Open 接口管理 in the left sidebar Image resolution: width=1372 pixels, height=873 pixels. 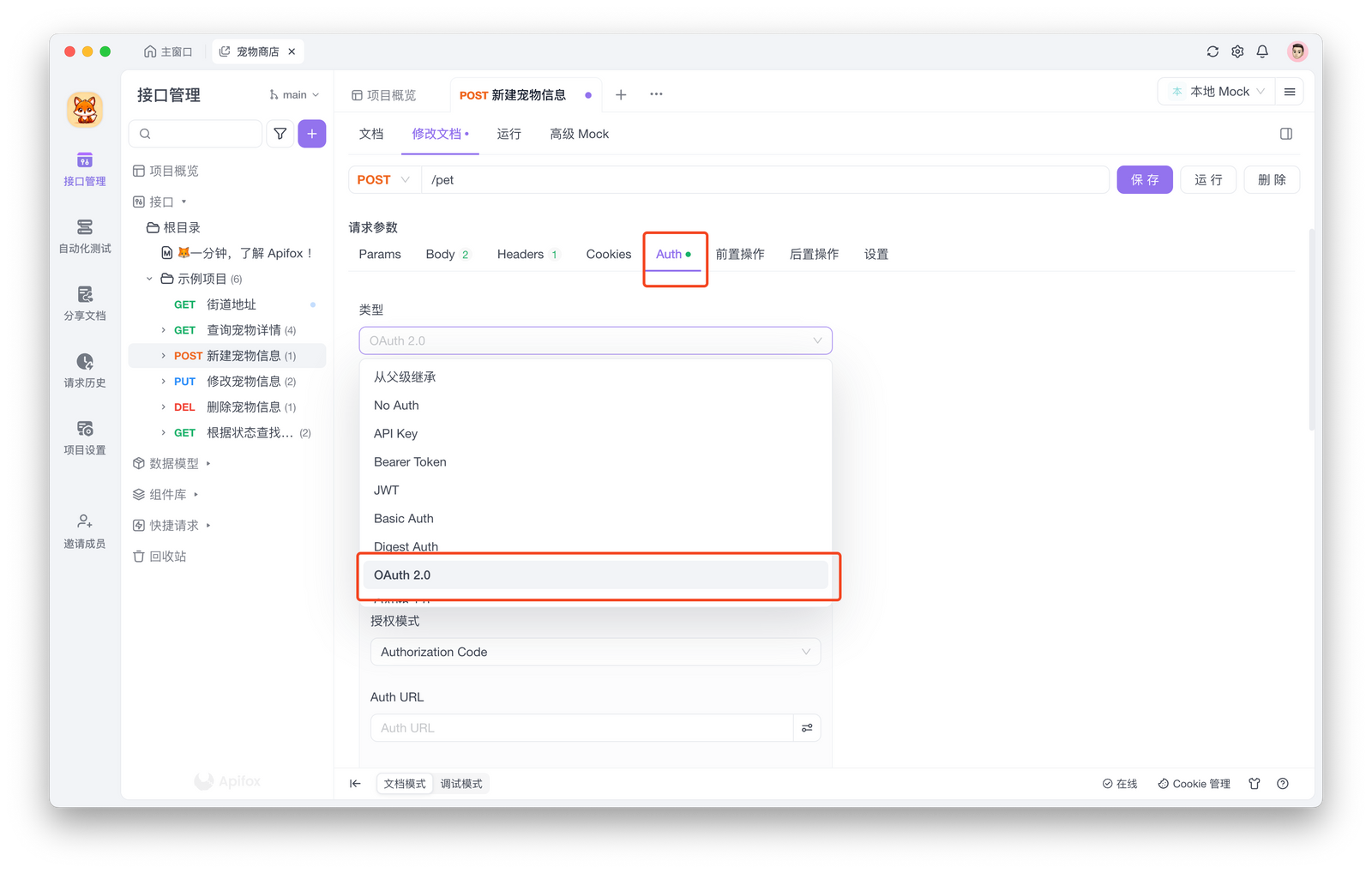[x=84, y=169]
